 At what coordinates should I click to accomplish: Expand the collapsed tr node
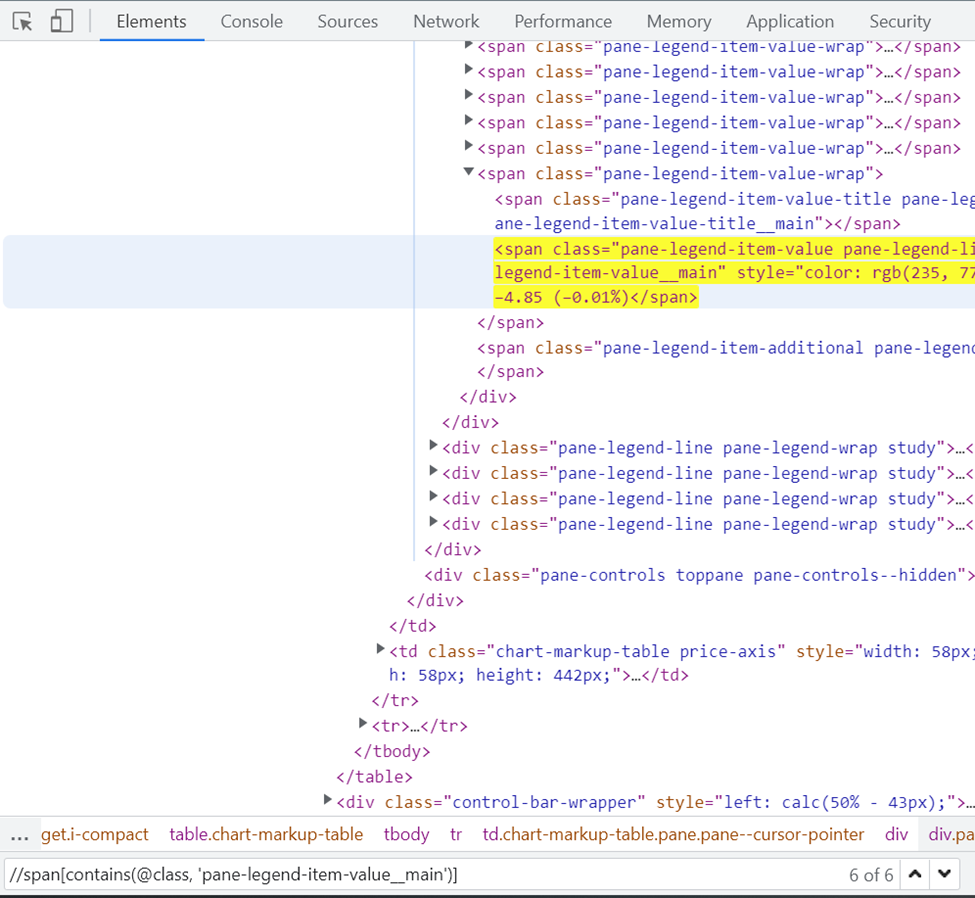363,723
